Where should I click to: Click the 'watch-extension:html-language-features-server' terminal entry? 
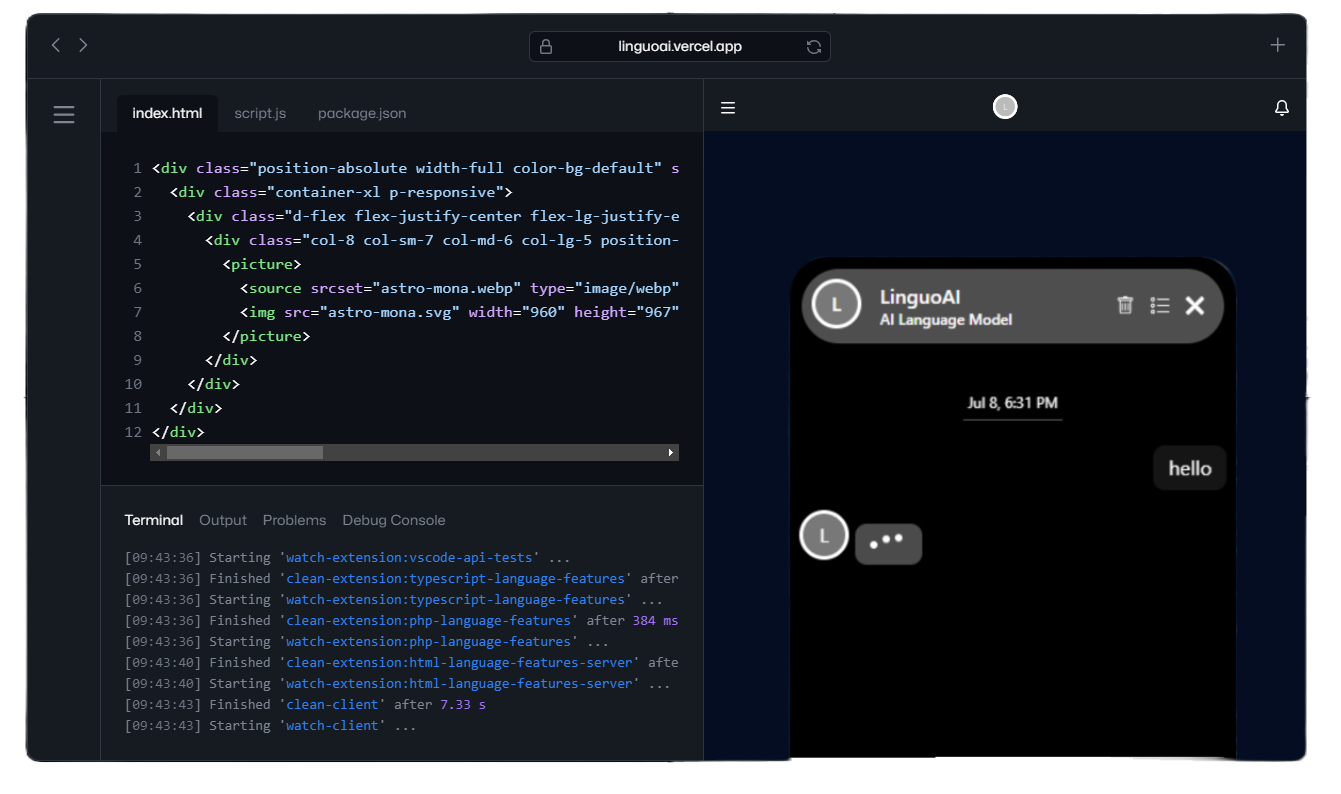point(460,683)
